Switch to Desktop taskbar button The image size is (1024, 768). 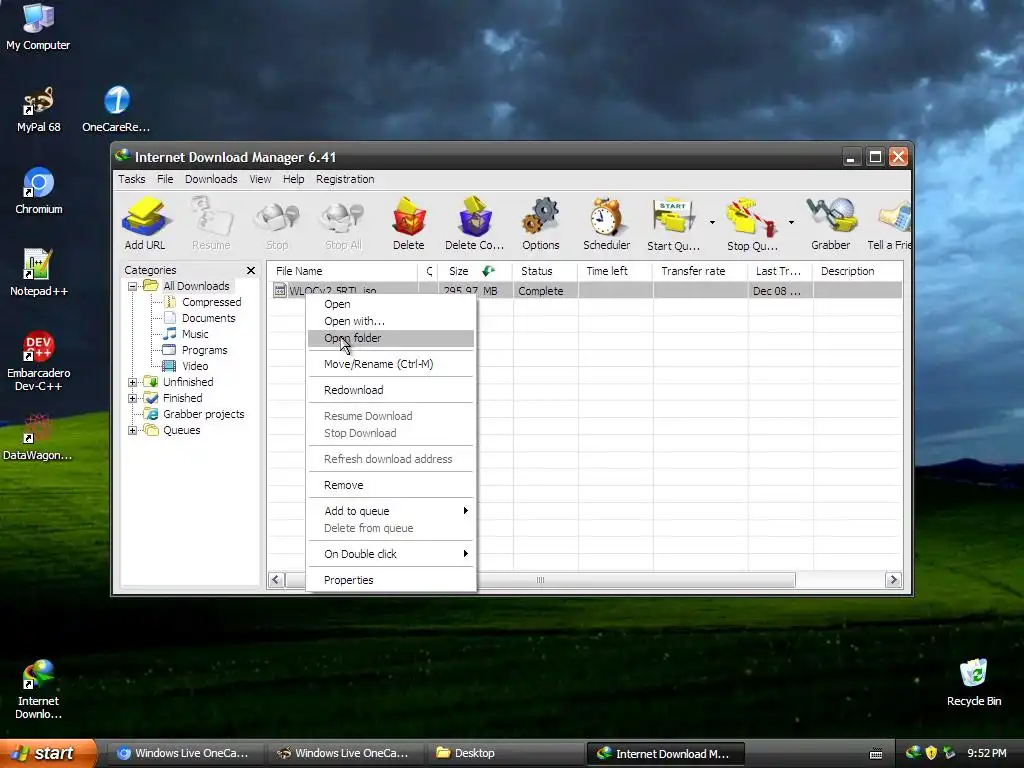coord(504,753)
